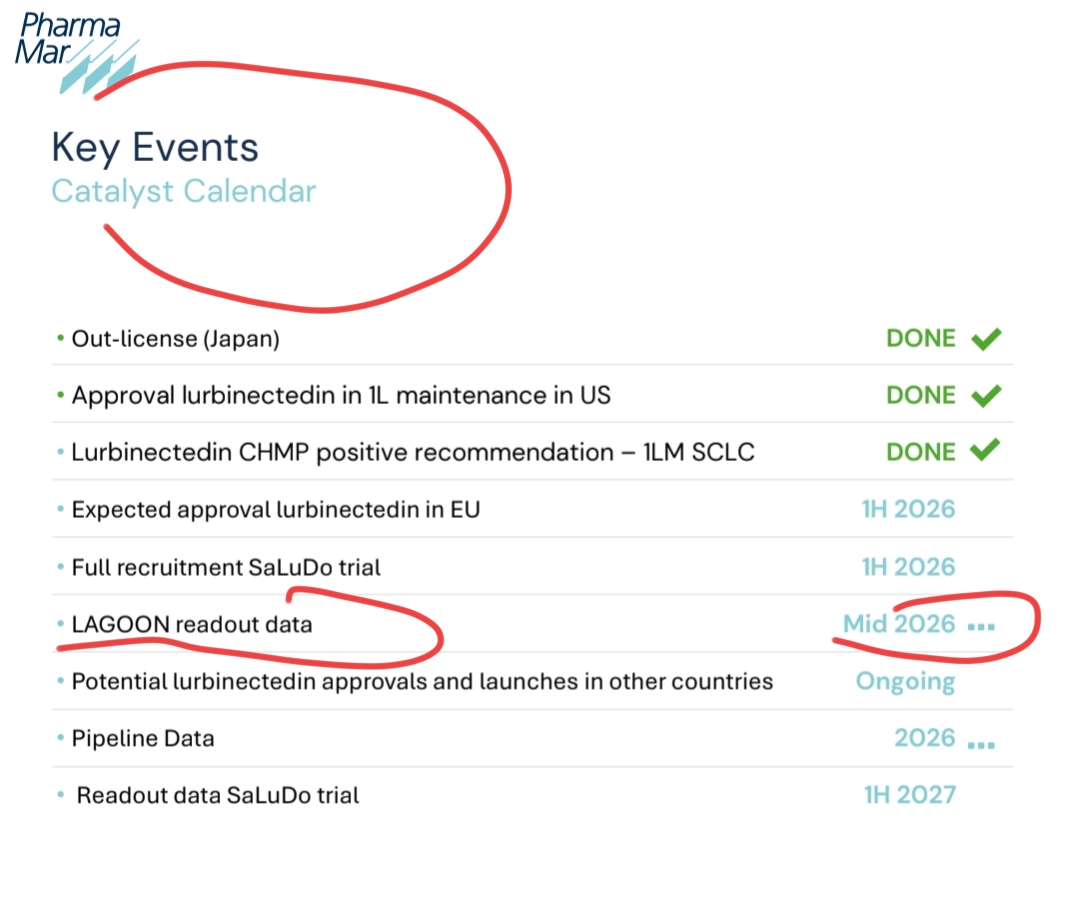Click 'Full recruitment SaLuDo trial' row text
1079x914 pixels.
click(226, 567)
